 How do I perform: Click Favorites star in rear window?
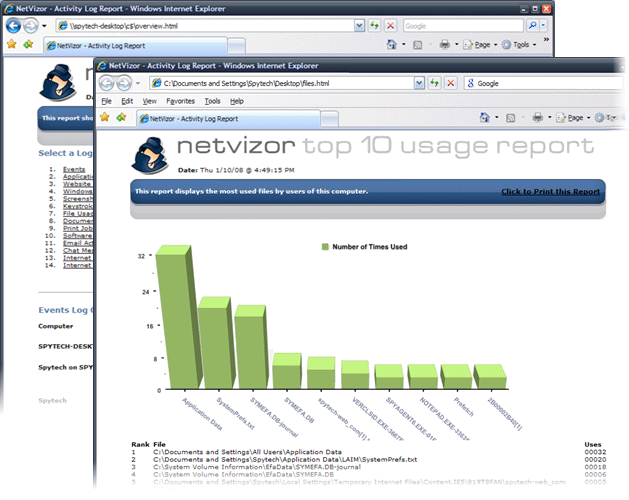(x=12, y=44)
